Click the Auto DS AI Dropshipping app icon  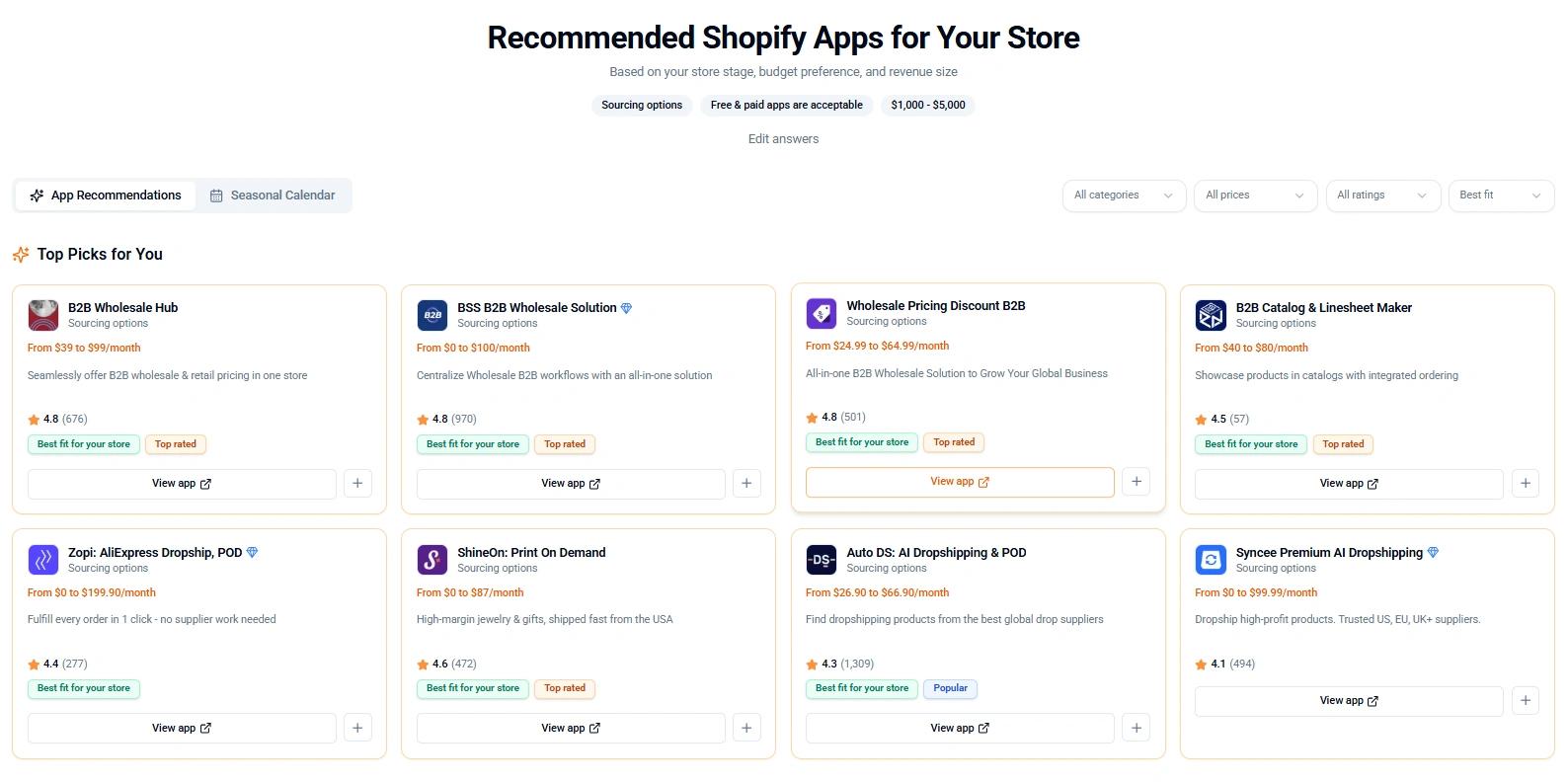821,560
